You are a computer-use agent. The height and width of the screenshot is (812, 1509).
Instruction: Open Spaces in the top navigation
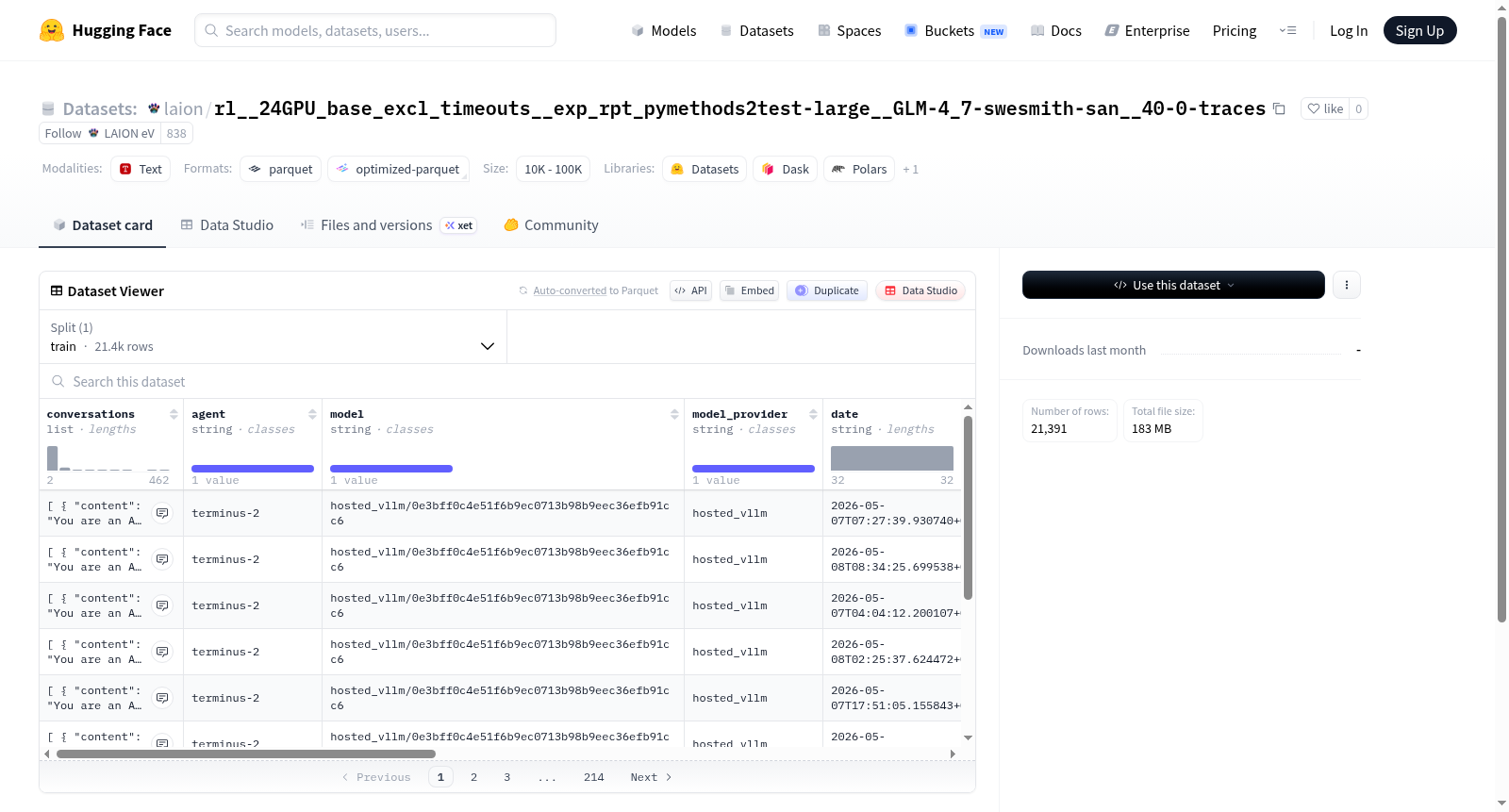[x=849, y=31]
